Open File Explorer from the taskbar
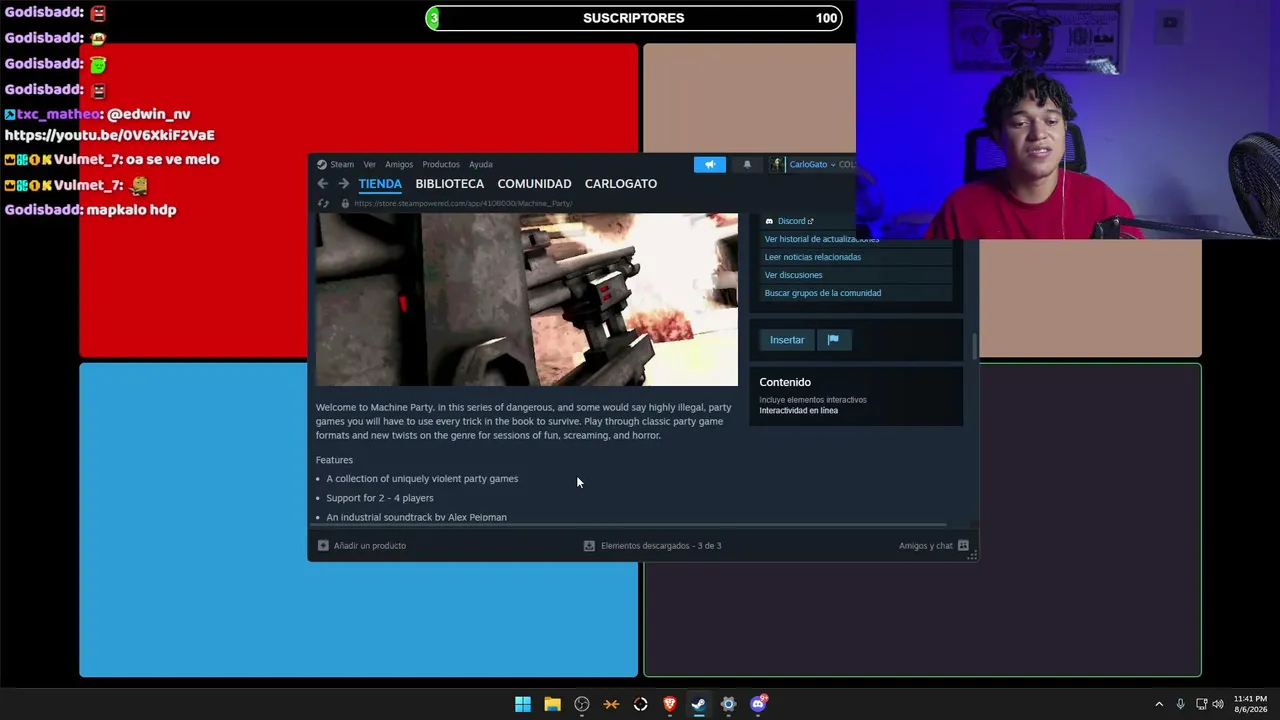This screenshot has height=720, width=1280. pos(552,704)
